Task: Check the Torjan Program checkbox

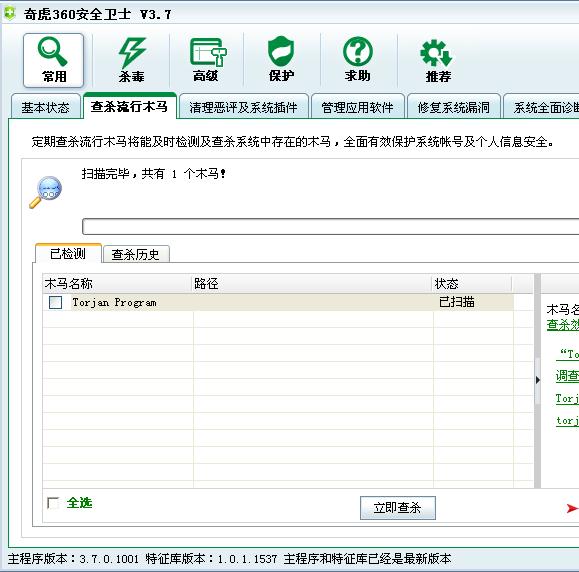Action: click(x=55, y=302)
